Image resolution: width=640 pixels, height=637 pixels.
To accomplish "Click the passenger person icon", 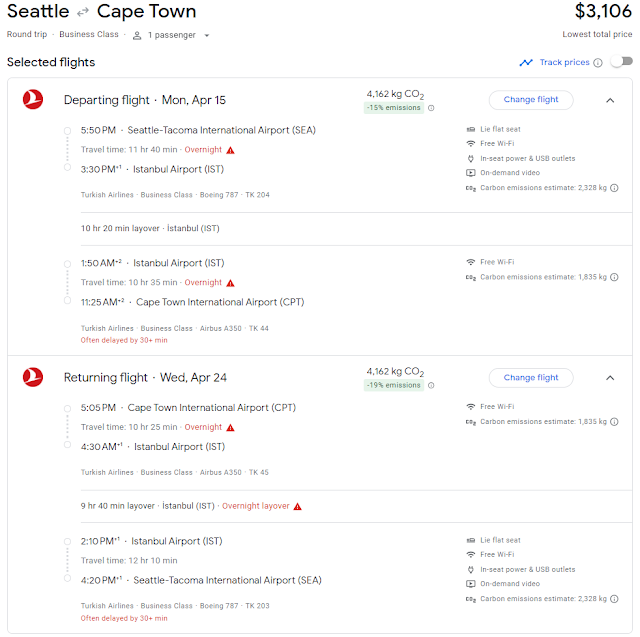I will pyautogui.click(x=139, y=35).
